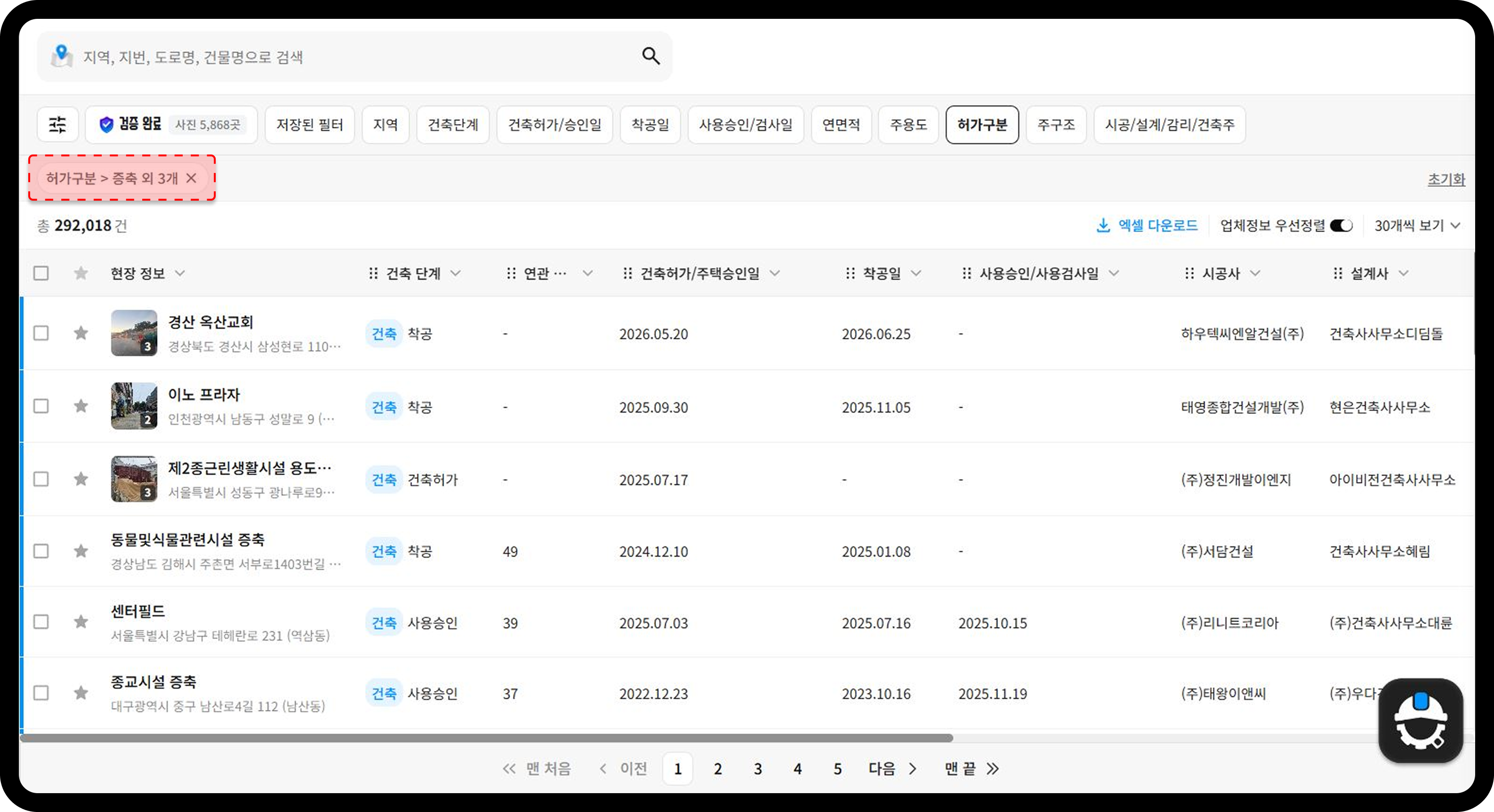Click the 엑셀 다운로드 download icon
The height and width of the screenshot is (812, 1494).
[x=1103, y=225]
